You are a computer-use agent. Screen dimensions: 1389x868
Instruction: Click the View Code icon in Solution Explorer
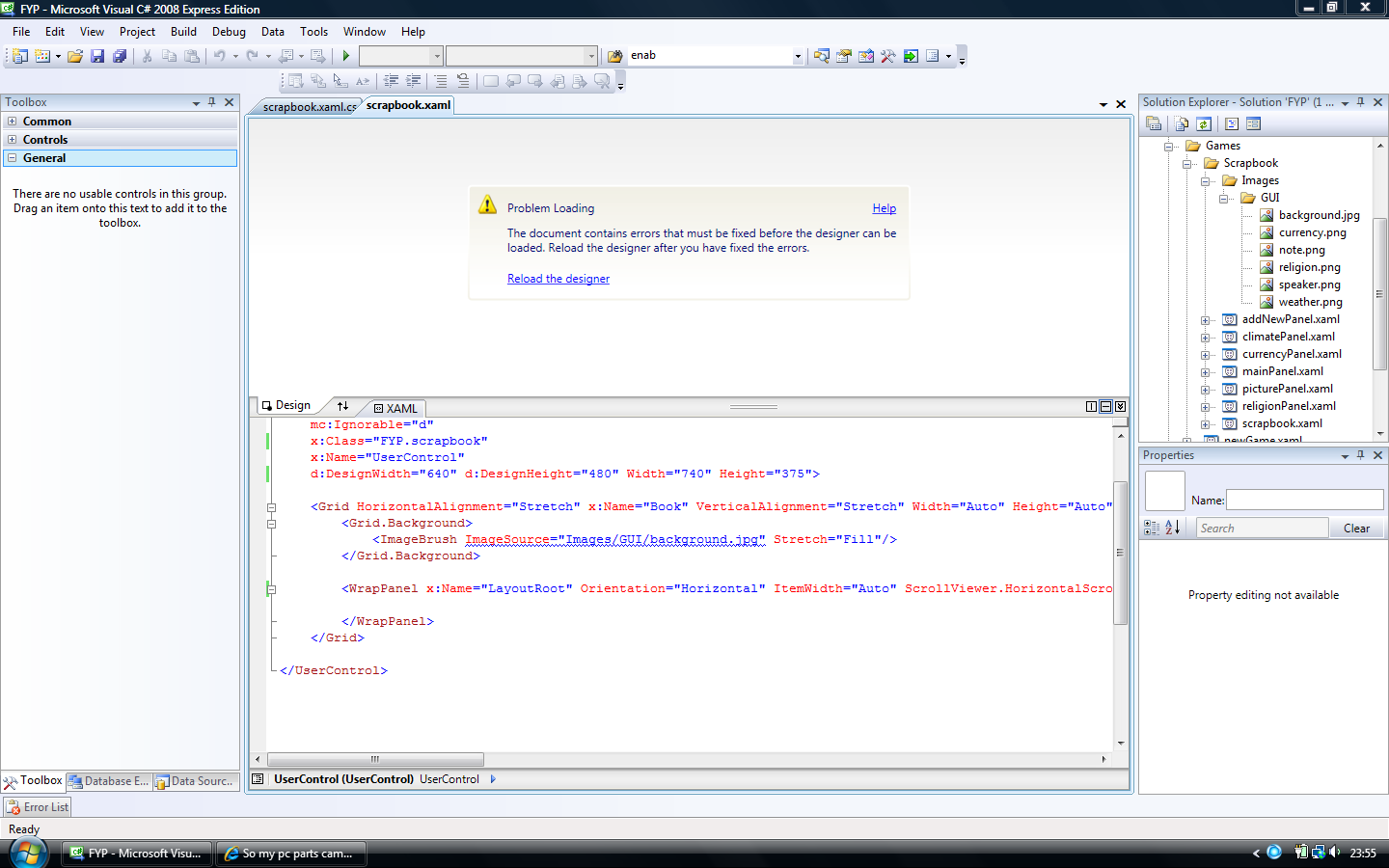tap(1232, 123)
